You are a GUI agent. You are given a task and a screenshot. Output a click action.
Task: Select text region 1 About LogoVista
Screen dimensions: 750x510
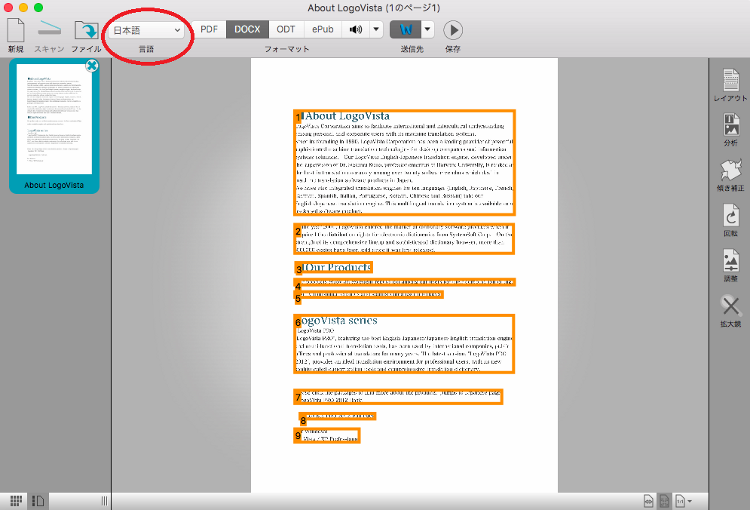[x=404, y=162]
